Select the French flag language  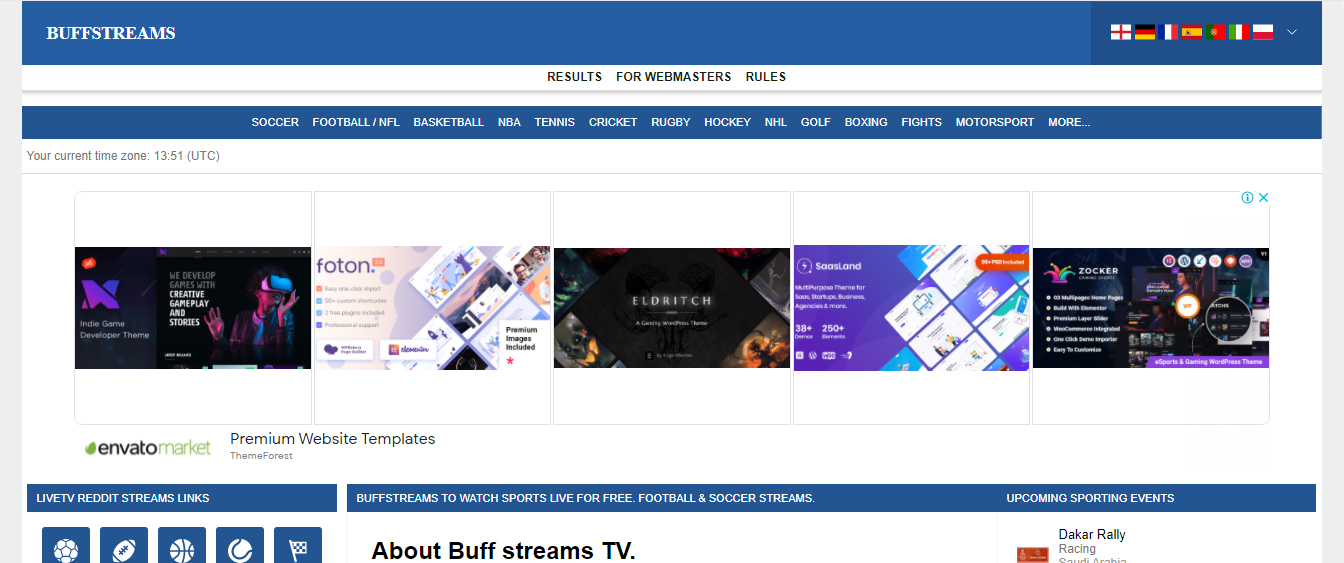pos(1168,32)
